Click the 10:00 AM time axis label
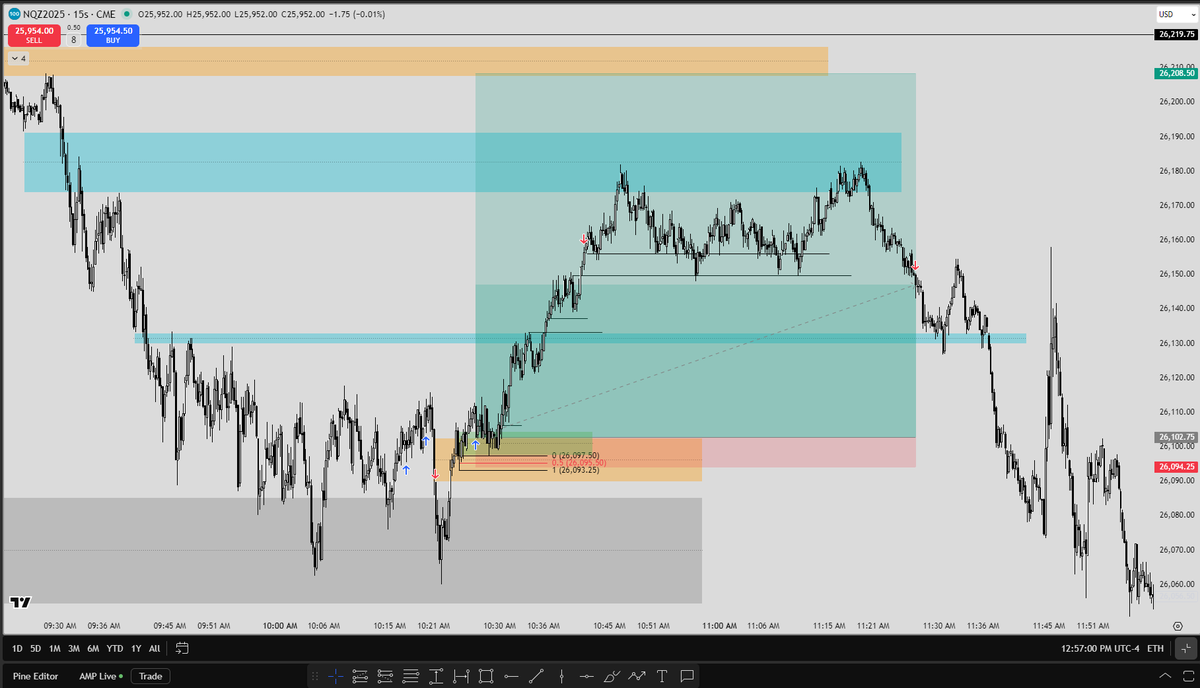The height and width of the screenshot is (688, 1200). pos(280,626)
